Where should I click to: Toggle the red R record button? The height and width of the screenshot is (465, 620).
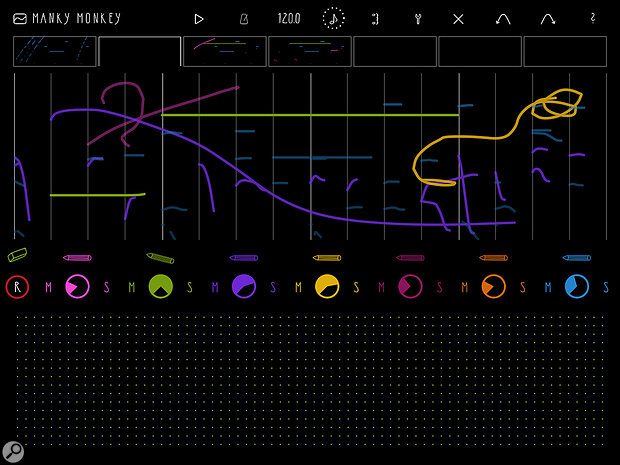17,287
